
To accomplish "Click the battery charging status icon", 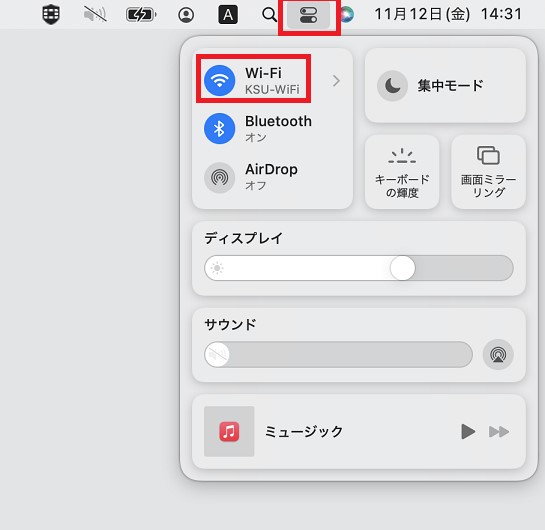I will [141, 15].
